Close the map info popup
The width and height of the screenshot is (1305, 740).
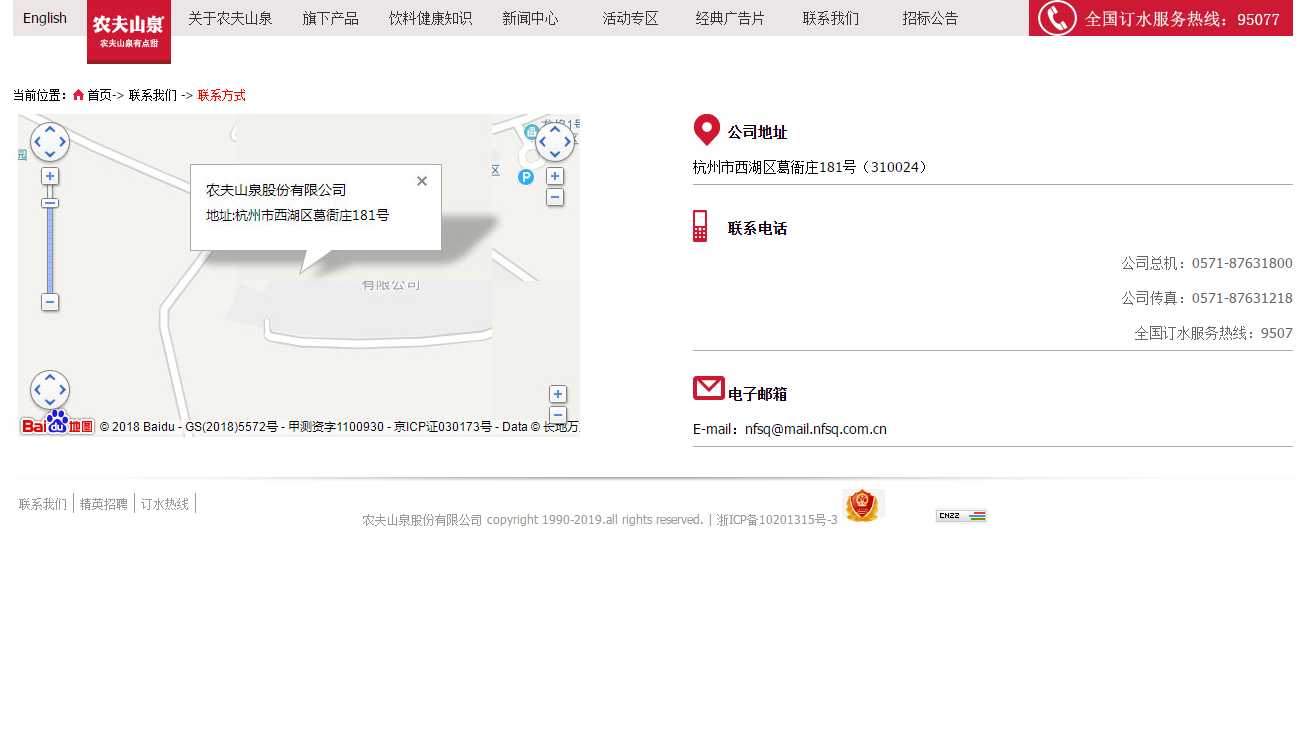click(x=422, y=181)
